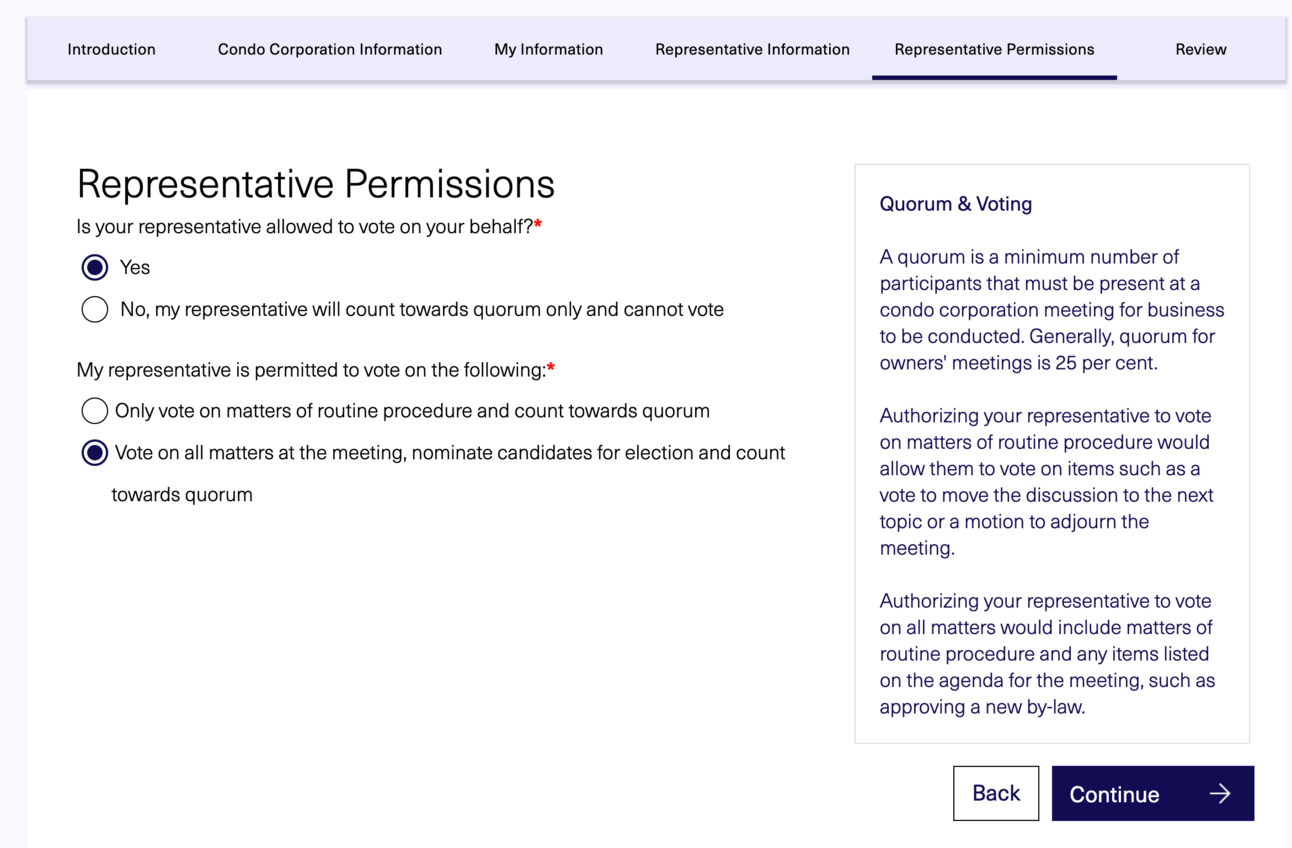Choose the 'No, my representative will count towards quorum only' radio

point(95,310)
